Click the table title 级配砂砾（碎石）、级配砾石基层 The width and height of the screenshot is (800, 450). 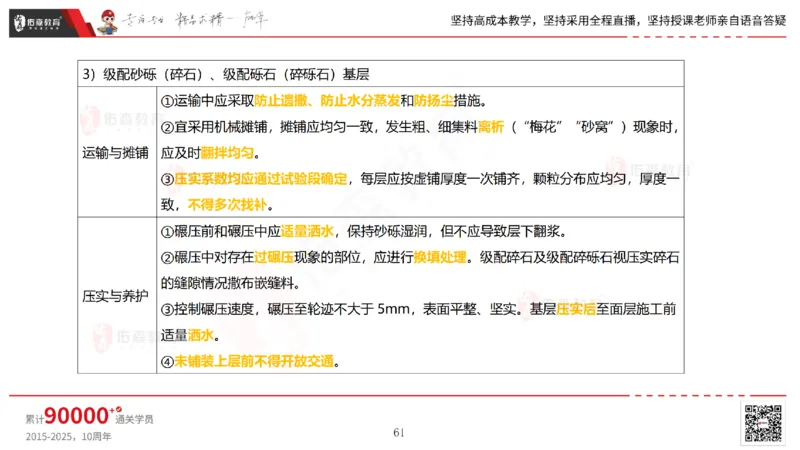coord(226,74)
